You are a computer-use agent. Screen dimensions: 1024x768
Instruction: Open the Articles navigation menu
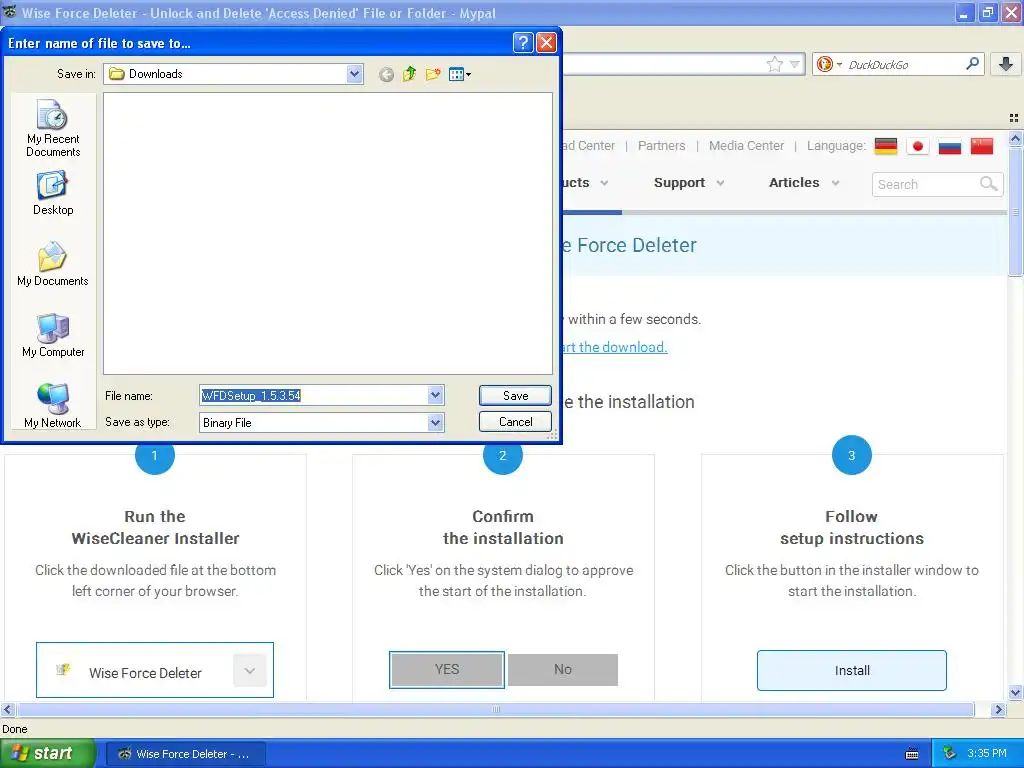click(x=794, y=183)
